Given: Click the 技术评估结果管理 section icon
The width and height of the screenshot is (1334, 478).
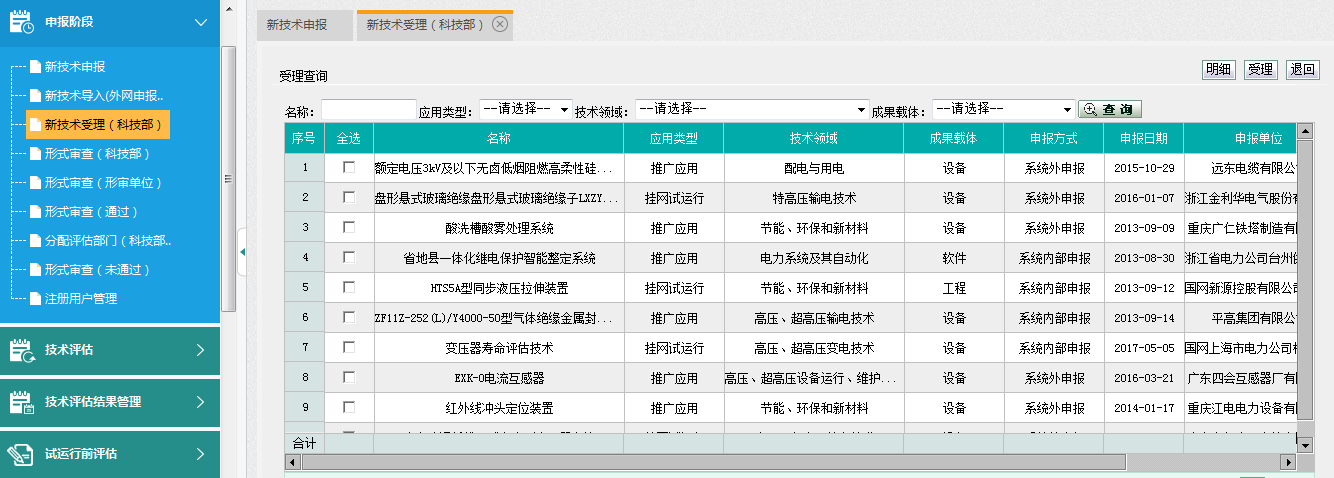Looking at the screenshot, I should coord(21,402).
